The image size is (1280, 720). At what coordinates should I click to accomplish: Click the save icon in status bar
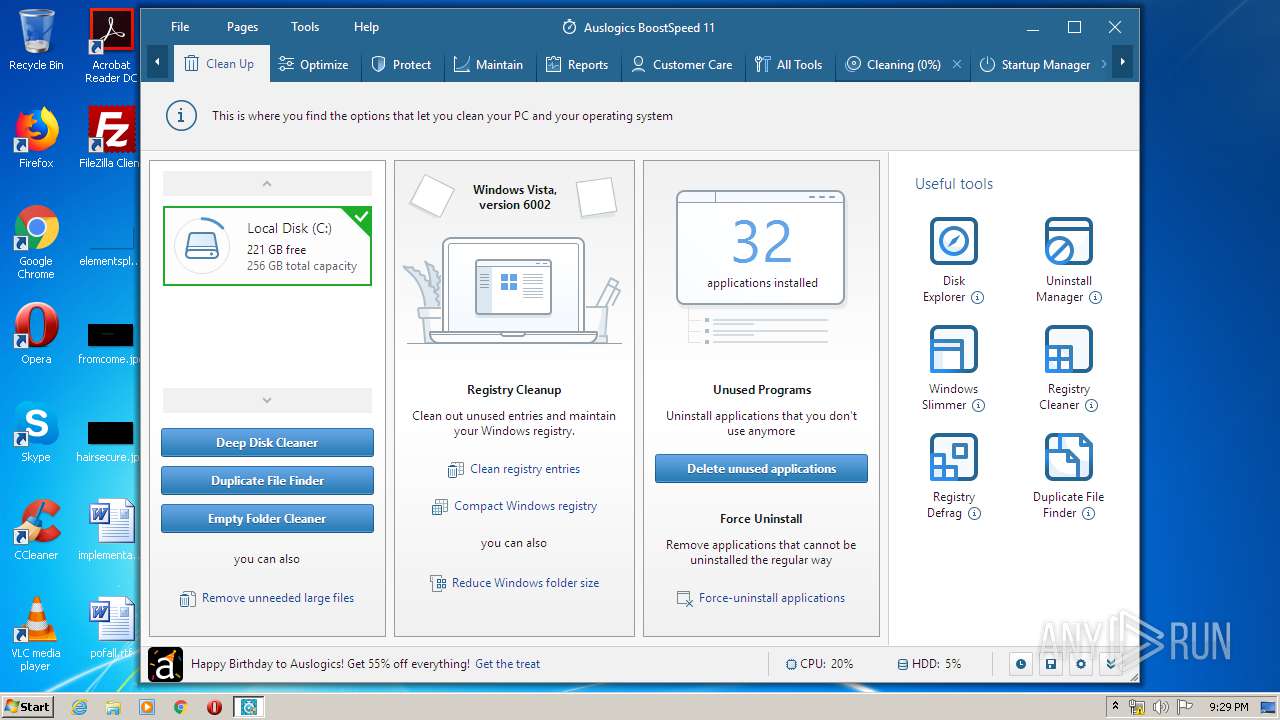pos(1050,664)
